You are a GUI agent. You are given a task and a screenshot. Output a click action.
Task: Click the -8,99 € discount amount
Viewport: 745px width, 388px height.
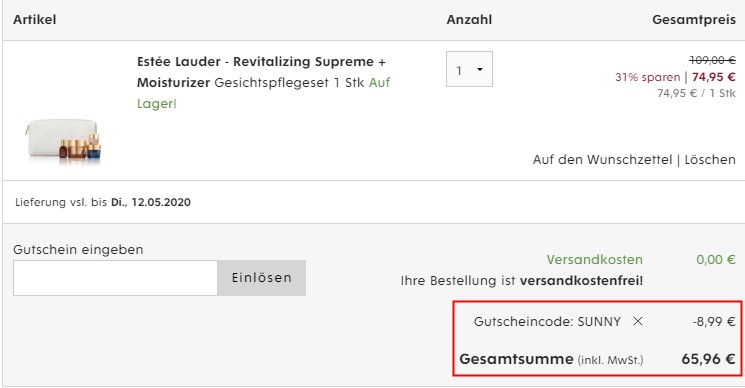714,322
